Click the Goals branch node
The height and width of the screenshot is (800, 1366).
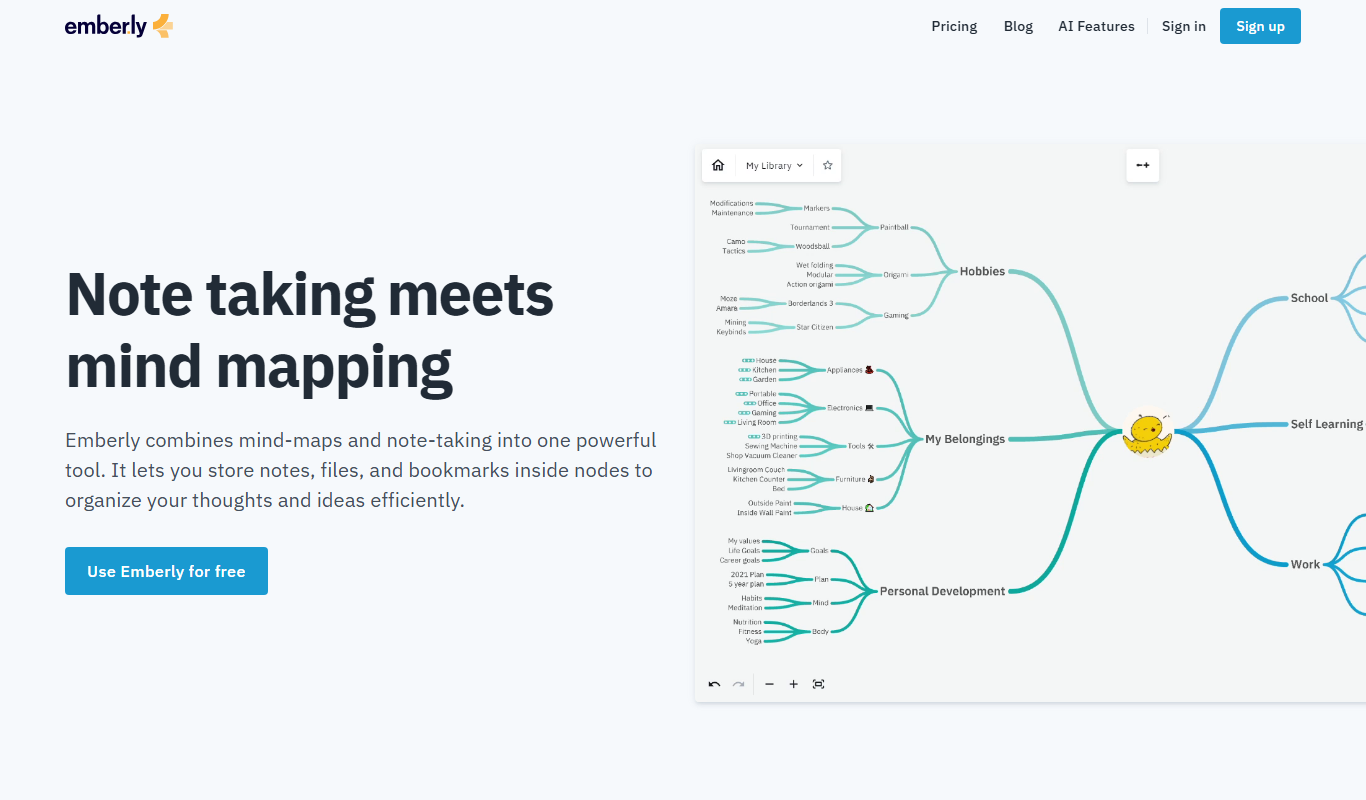click(x=819, y=551)
